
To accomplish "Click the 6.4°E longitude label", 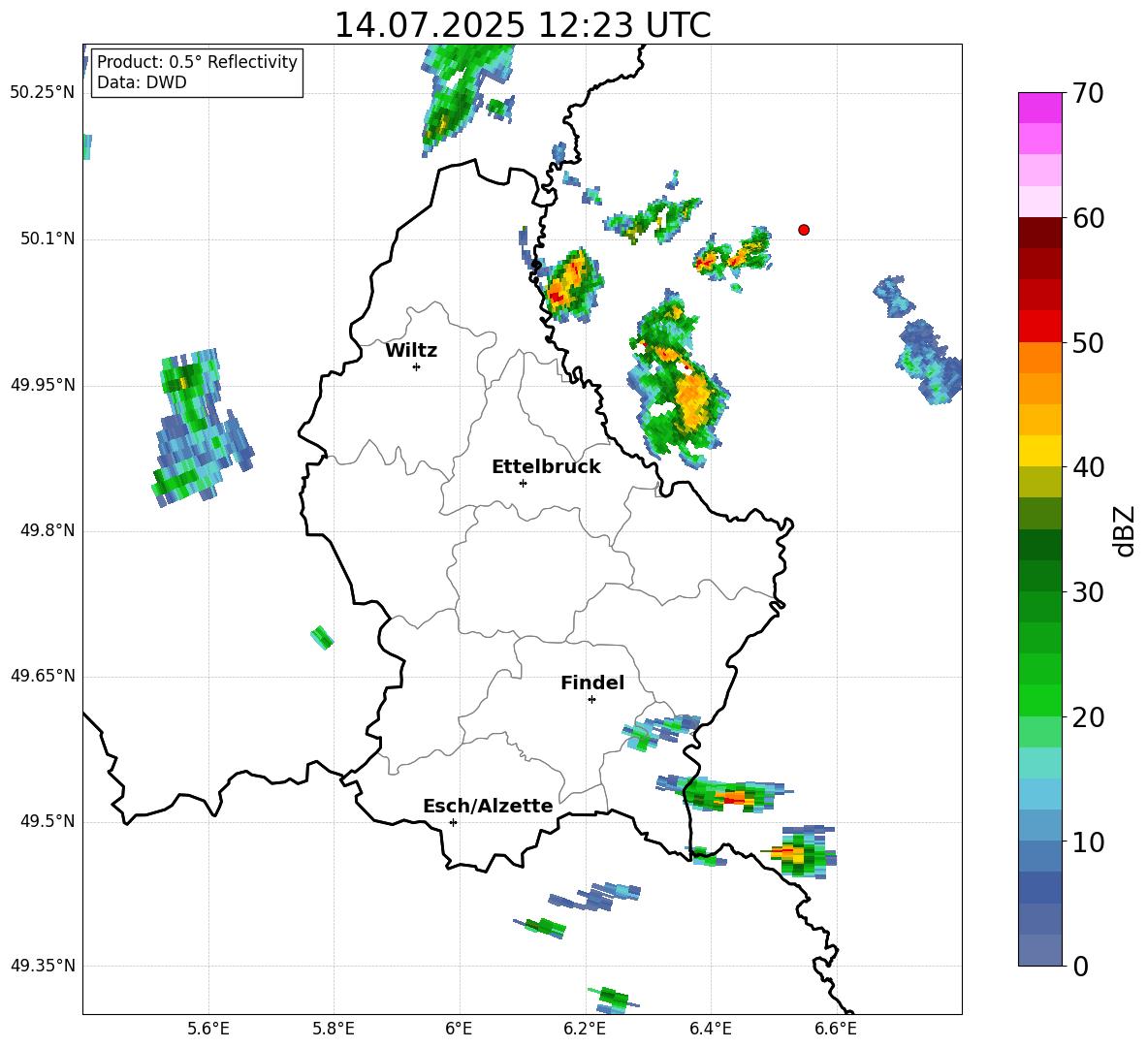I will [710, 1030].
